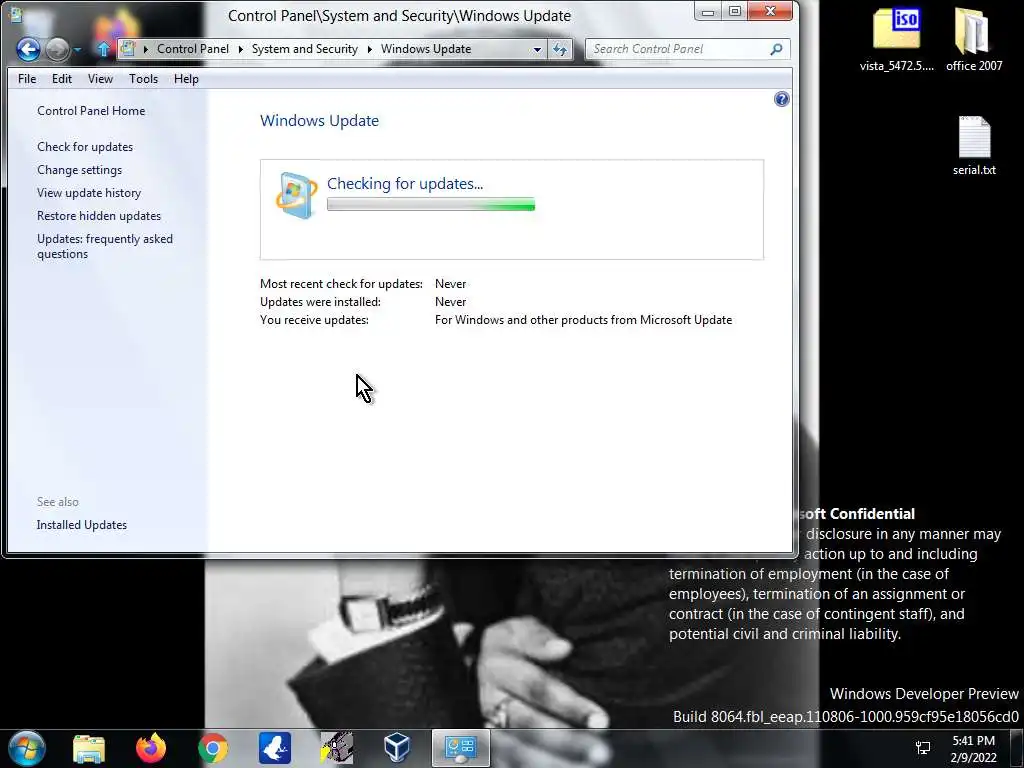Click the address bar Control Panel icon
The image size is (1024, 768).
click(x=129, y=49)
